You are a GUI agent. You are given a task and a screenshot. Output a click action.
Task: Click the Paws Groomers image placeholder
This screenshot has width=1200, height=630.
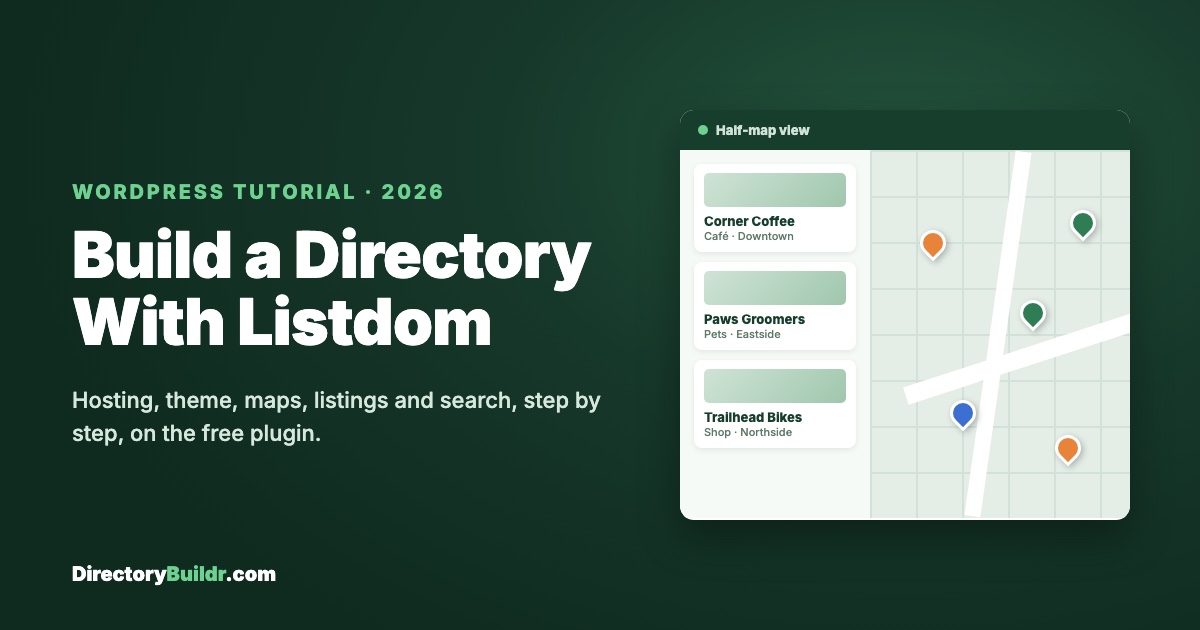[x=775, y=288]
